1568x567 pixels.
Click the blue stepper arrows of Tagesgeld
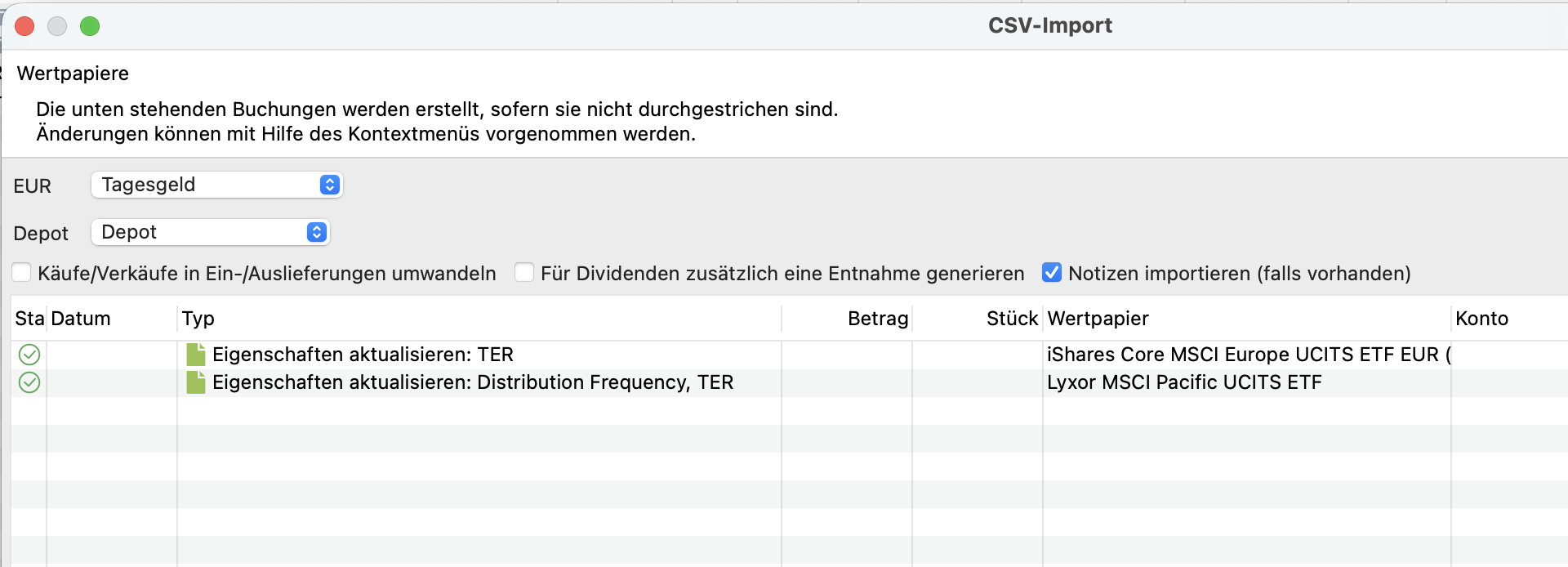pyautogui.click(x=329, y=185)
